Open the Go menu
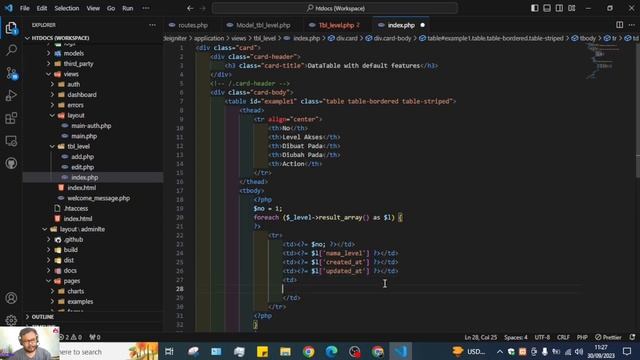 pyautogui.click(x=111, y=8)
